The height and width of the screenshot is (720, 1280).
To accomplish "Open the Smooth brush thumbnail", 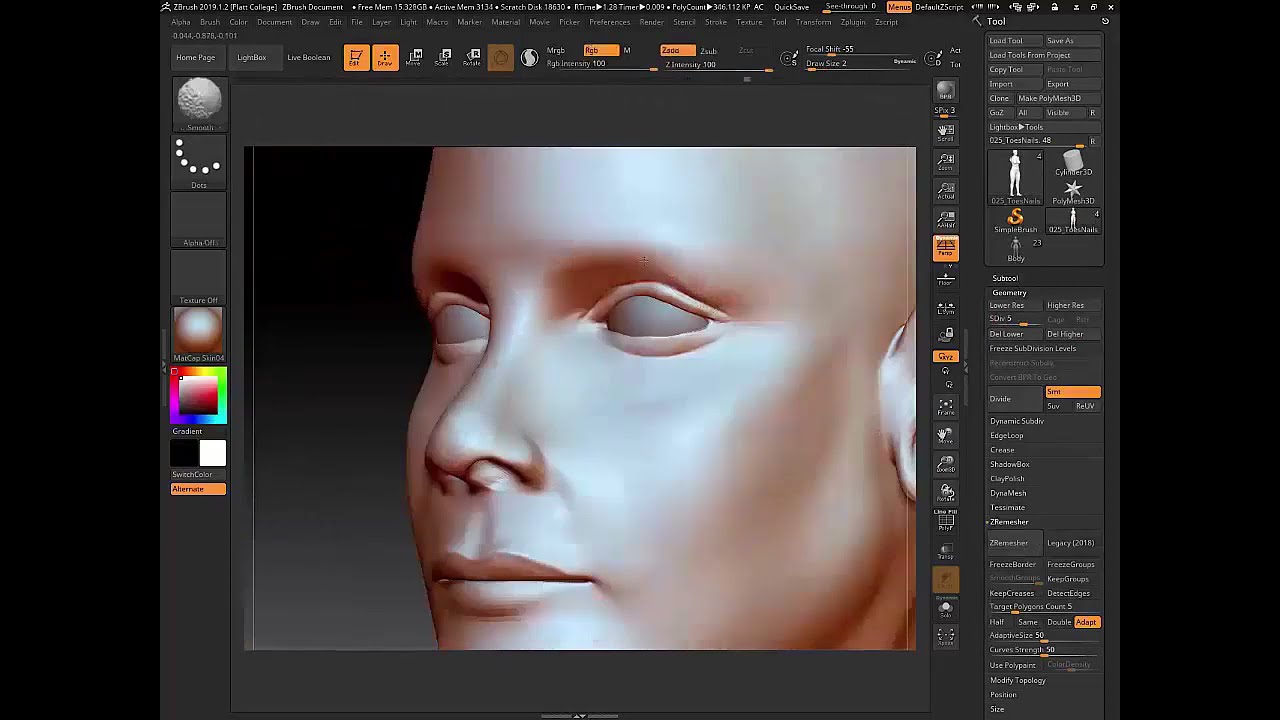I will [199, 104].
